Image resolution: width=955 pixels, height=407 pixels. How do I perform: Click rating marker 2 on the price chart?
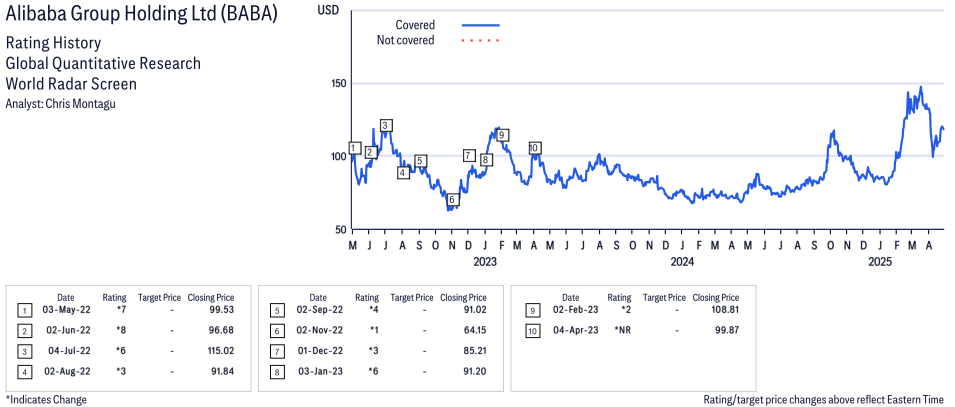tap(370, 152)
